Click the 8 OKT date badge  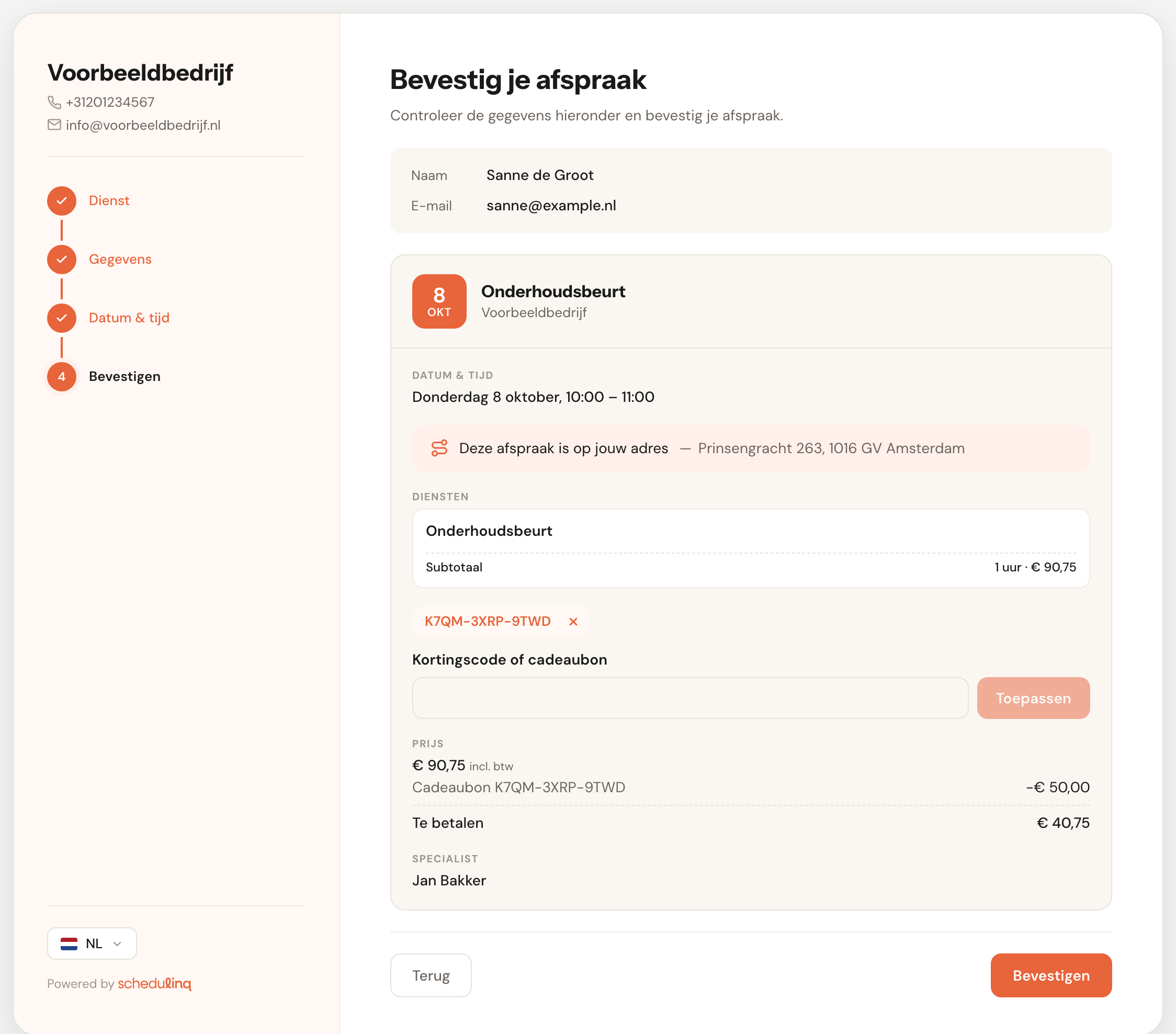[439, 301]
